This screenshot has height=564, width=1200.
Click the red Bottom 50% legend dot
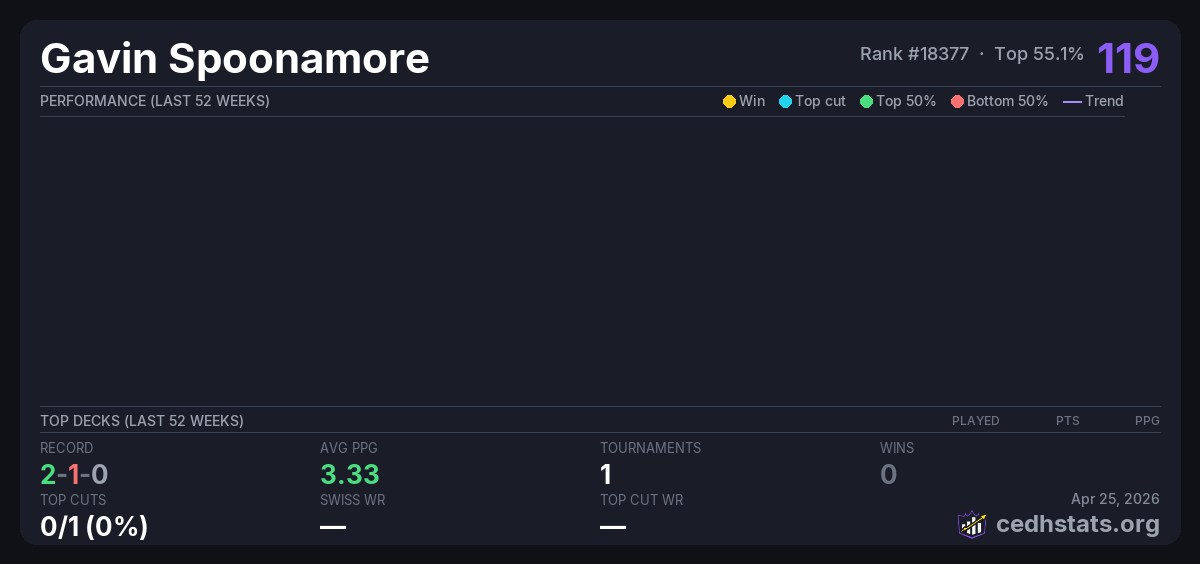click(x=957, y=101)
